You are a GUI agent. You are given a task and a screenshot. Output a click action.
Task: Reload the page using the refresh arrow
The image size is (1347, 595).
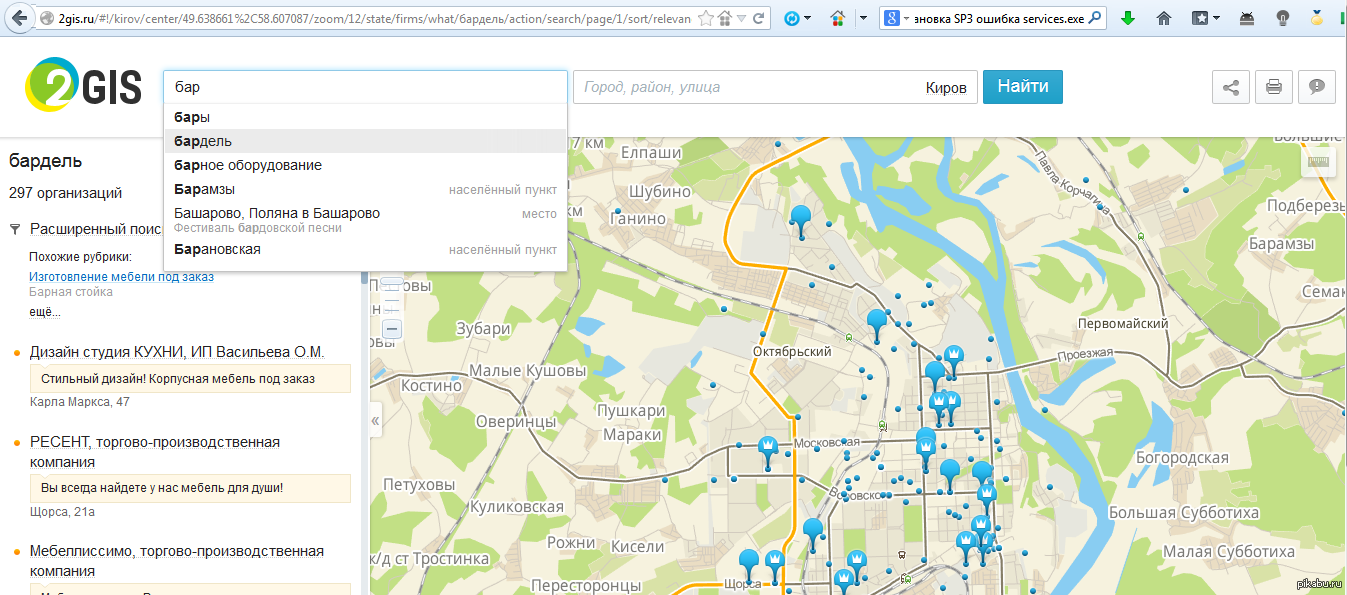pos(759,18)
